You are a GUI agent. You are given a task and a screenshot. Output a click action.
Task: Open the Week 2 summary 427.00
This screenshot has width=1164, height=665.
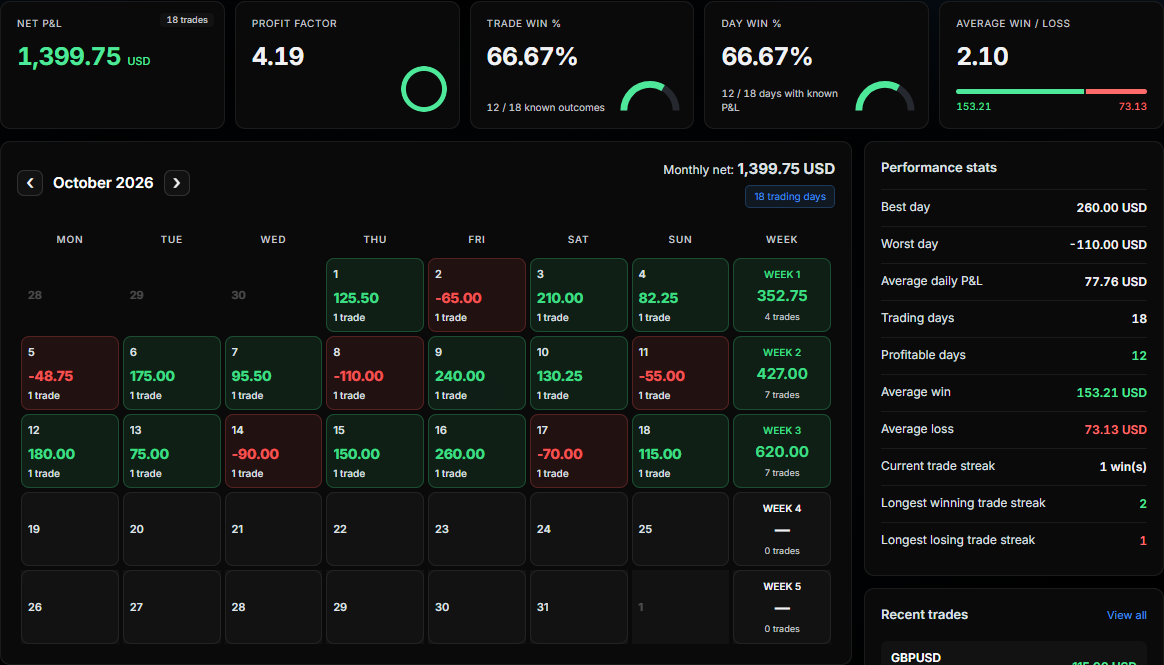point(782,373)
